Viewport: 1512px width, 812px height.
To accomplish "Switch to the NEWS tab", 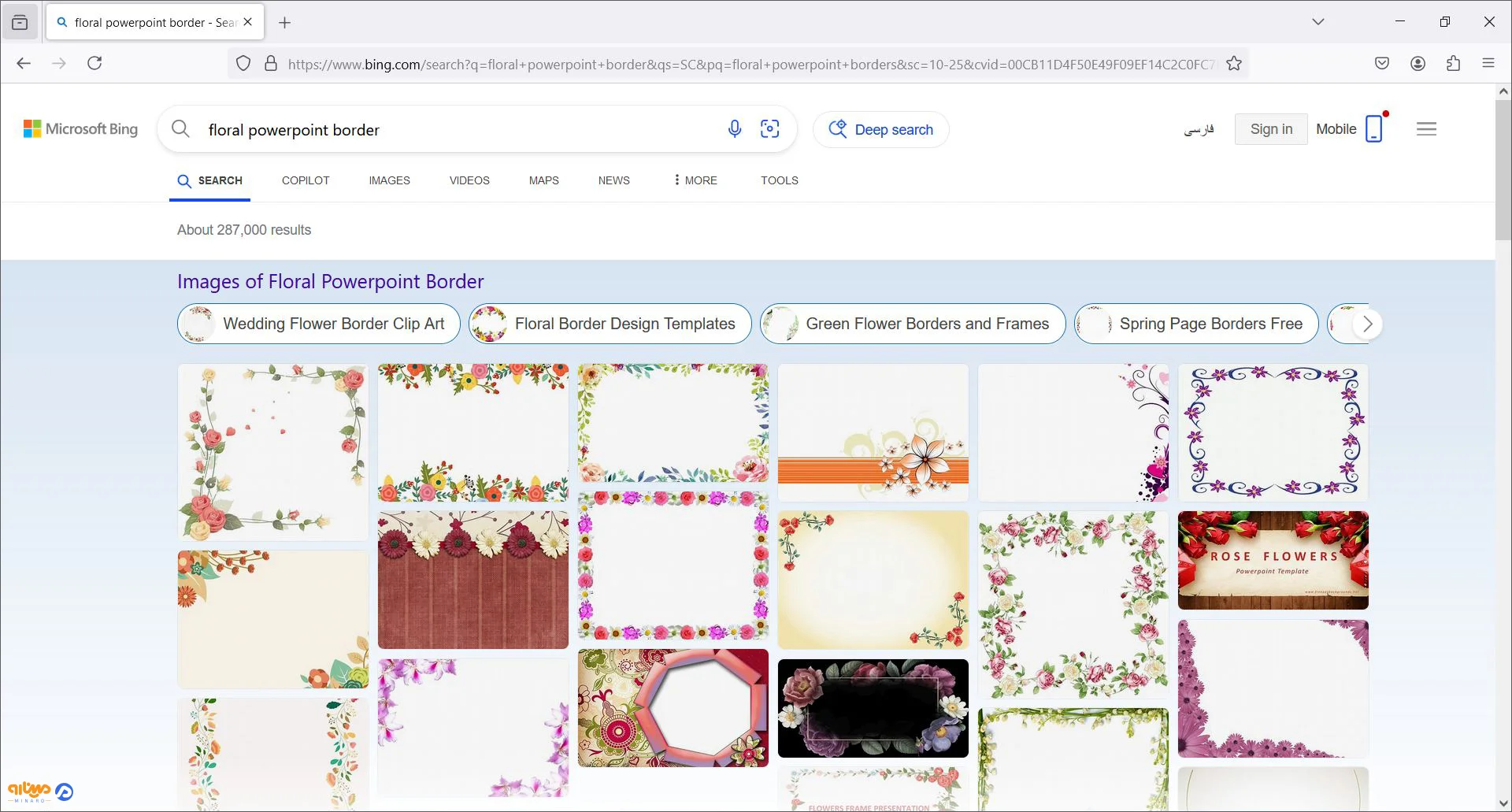I will (614, 180).
